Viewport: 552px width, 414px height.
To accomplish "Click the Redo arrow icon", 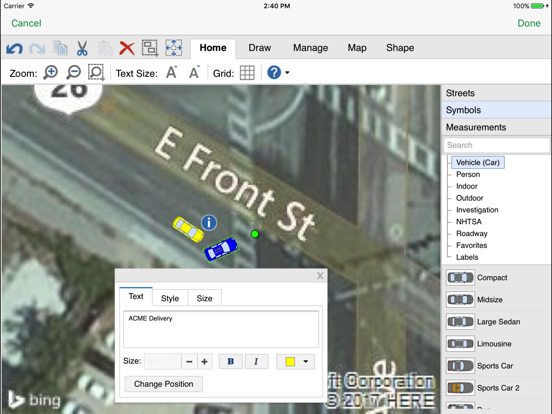I will [x=37, y=49].
